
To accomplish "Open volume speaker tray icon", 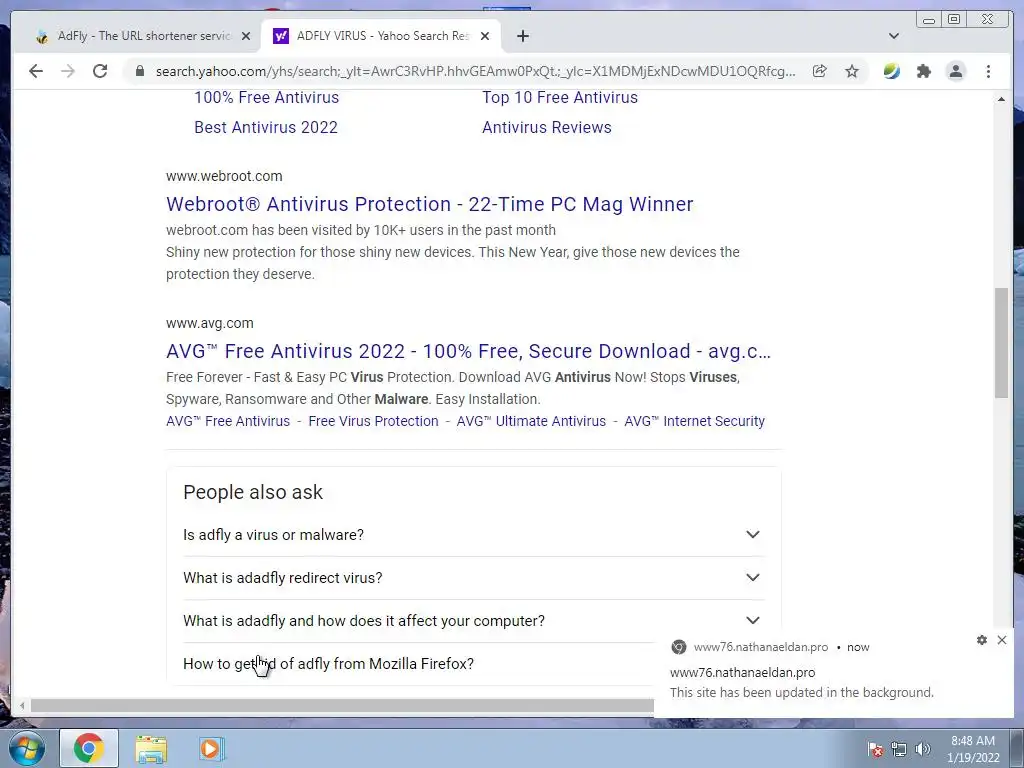I will [x=922, y=750].
